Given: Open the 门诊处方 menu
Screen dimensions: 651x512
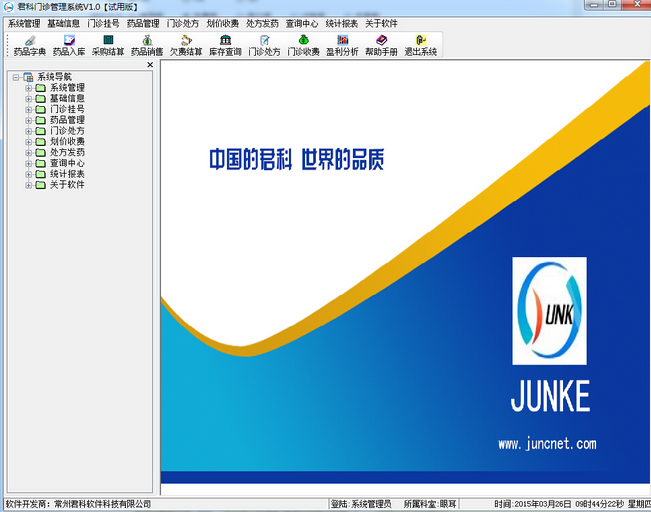Looking at the screenshot, I should 183,24.
